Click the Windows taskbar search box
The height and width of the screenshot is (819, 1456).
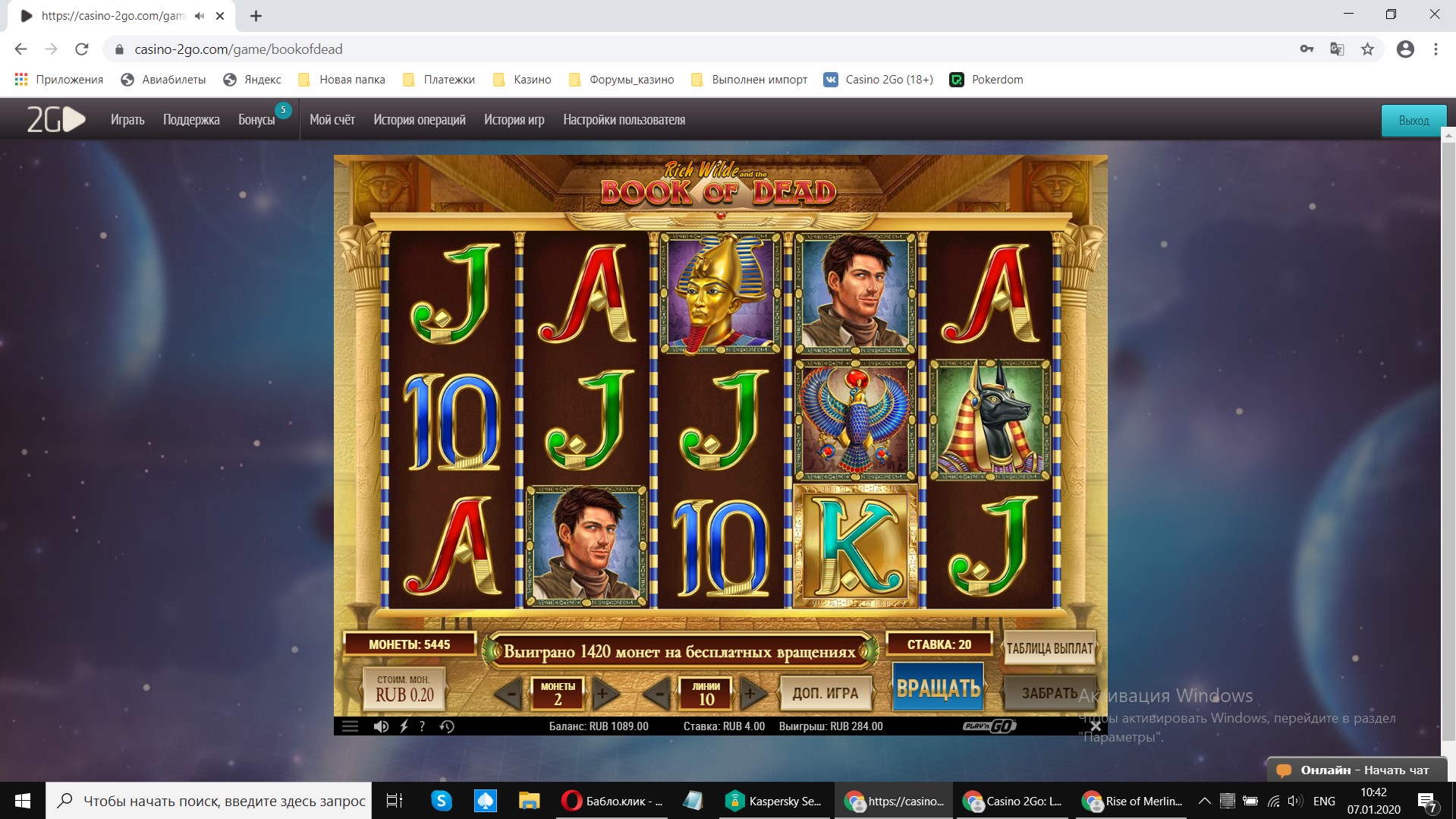tap(209, 801)
